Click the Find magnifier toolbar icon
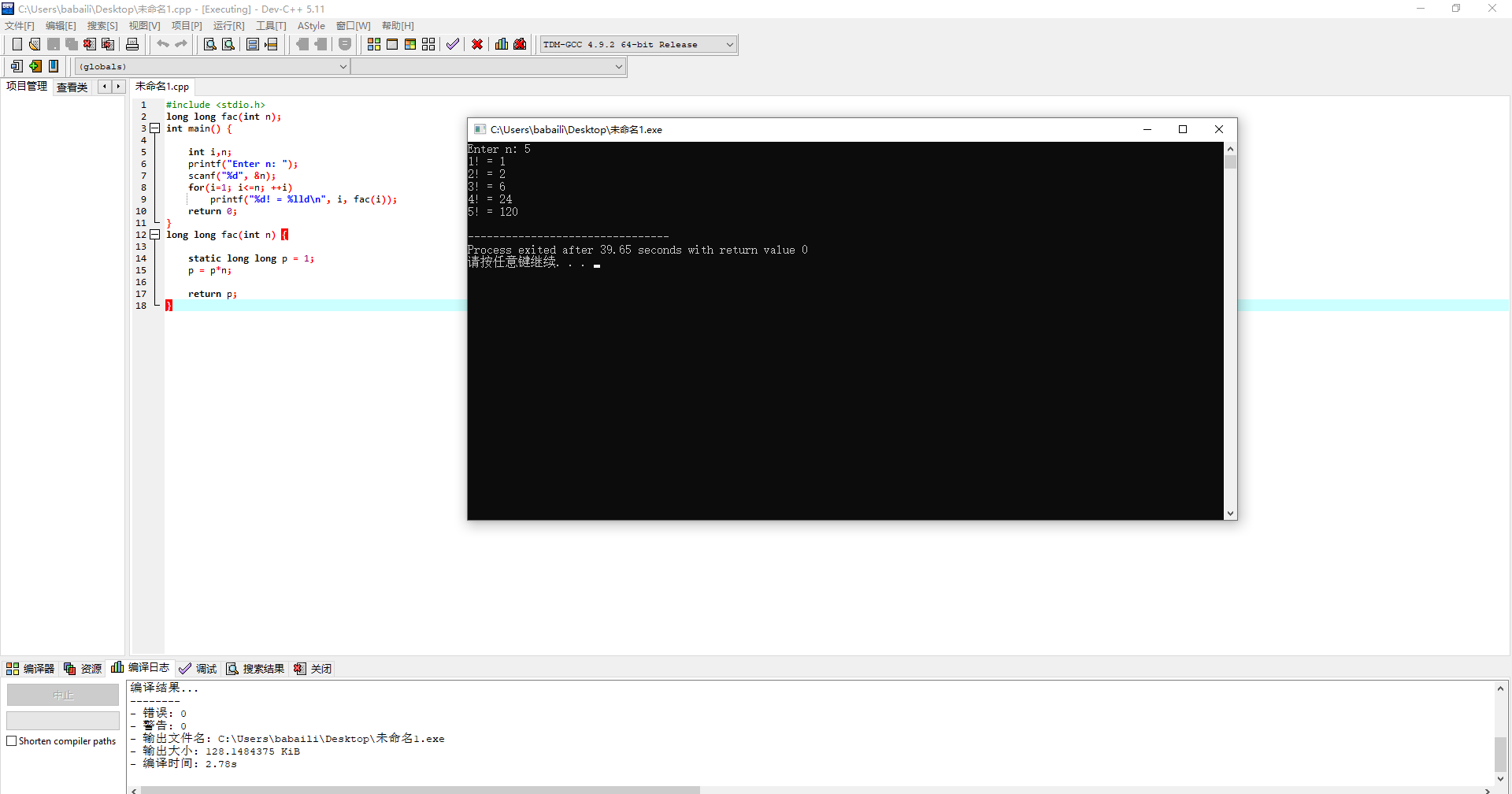This screenshot has height=794, width=1512. (210, 44)
